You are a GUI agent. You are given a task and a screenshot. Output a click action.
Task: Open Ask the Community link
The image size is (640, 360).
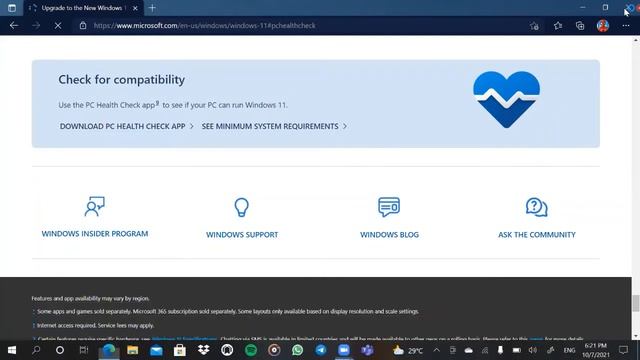(x=537, y=235)
